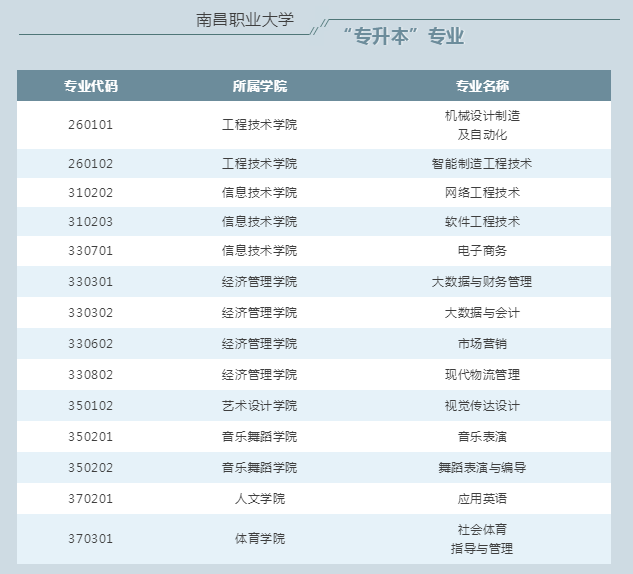633x574 pixels.
Task: Select the 体育学院 college cell
Action: point(259,538)
